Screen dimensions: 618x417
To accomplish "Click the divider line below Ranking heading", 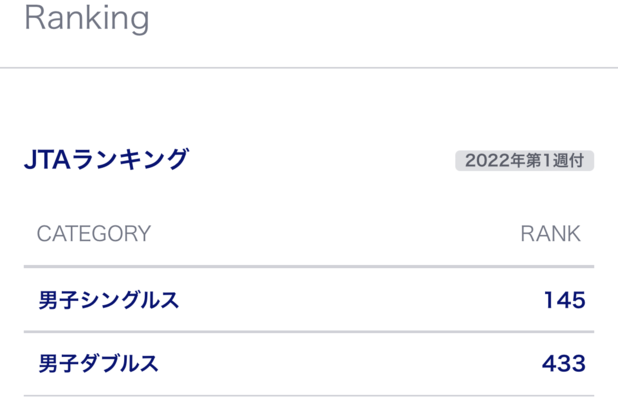I will click(x=309, y=68).
